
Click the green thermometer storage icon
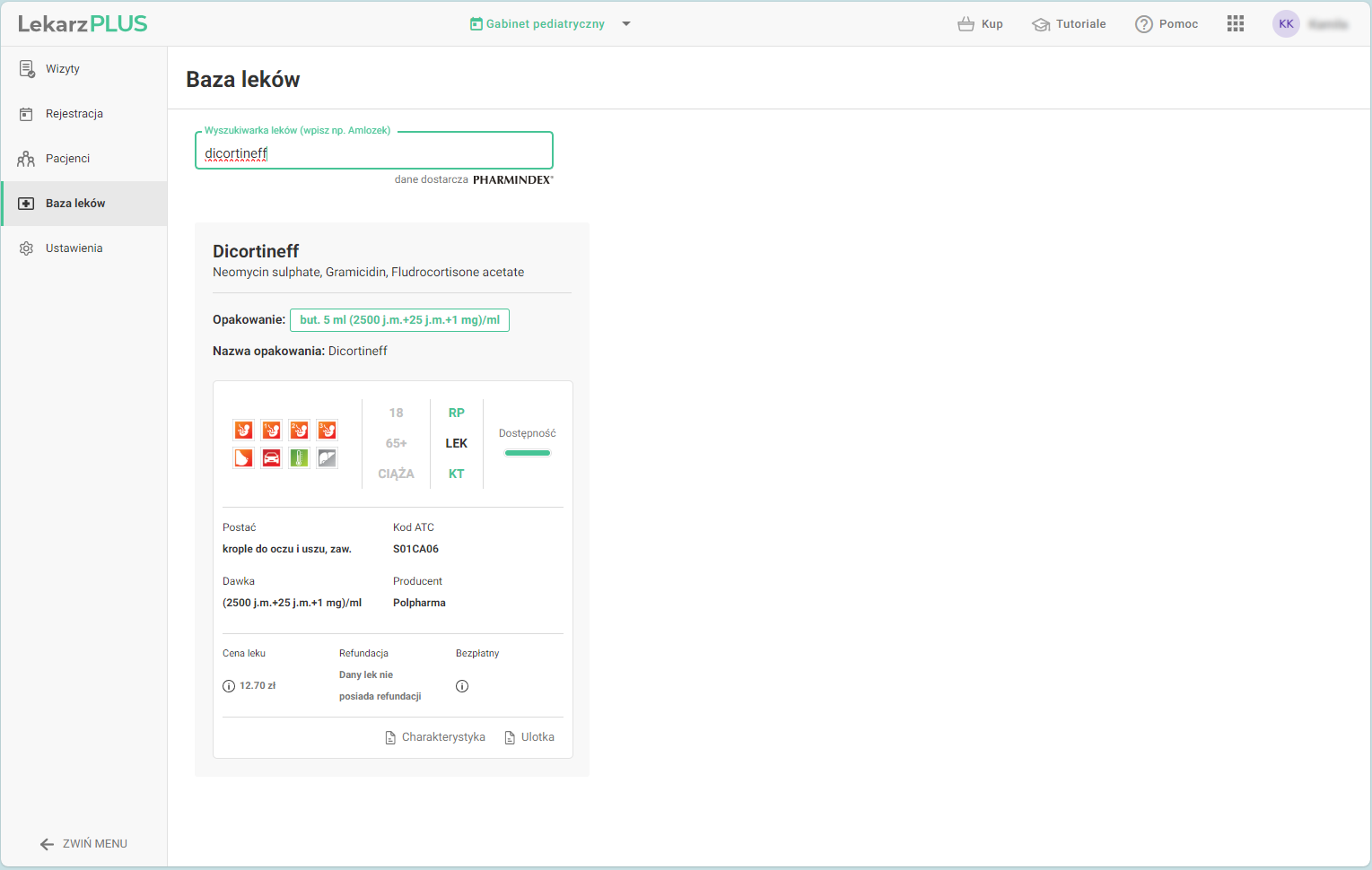click(299, 458)
